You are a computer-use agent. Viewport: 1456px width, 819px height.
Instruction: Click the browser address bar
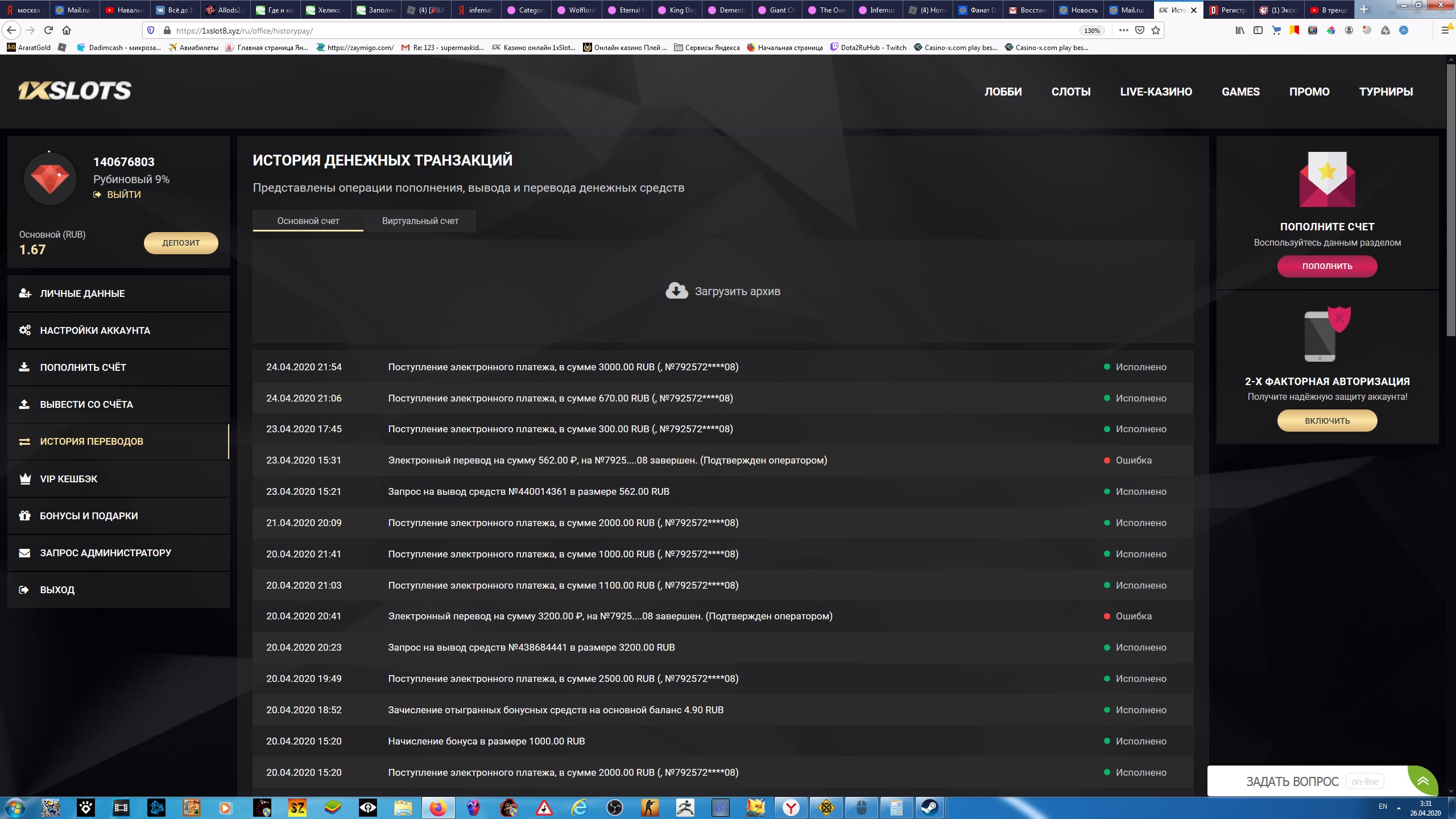(x=569, y=31)
